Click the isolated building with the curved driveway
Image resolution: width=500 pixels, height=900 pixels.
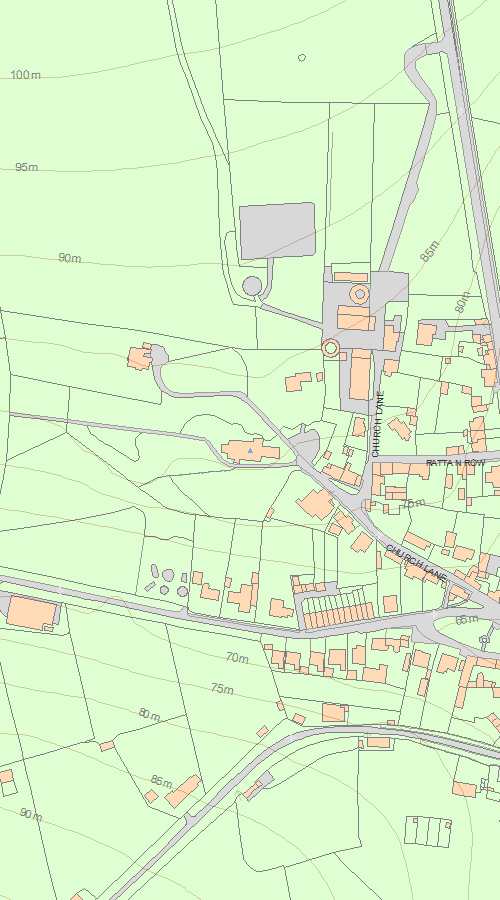[139, 356]
